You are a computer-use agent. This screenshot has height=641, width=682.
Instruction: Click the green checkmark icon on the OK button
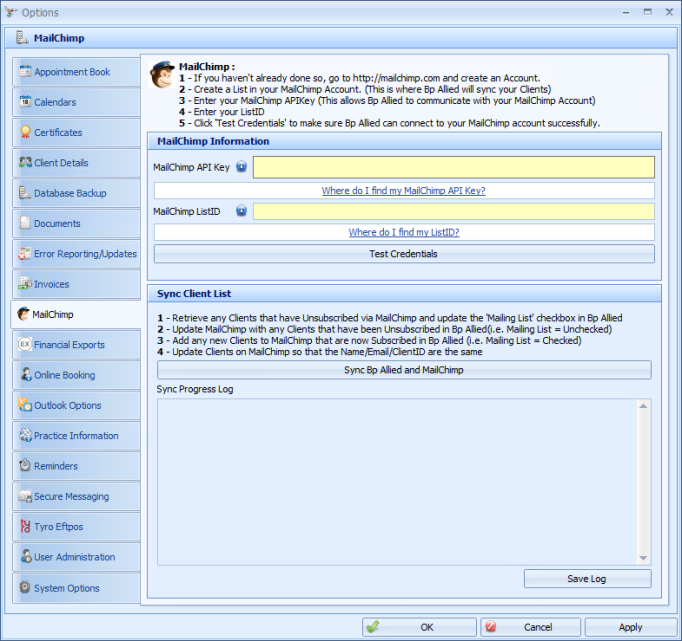point(373,627)
